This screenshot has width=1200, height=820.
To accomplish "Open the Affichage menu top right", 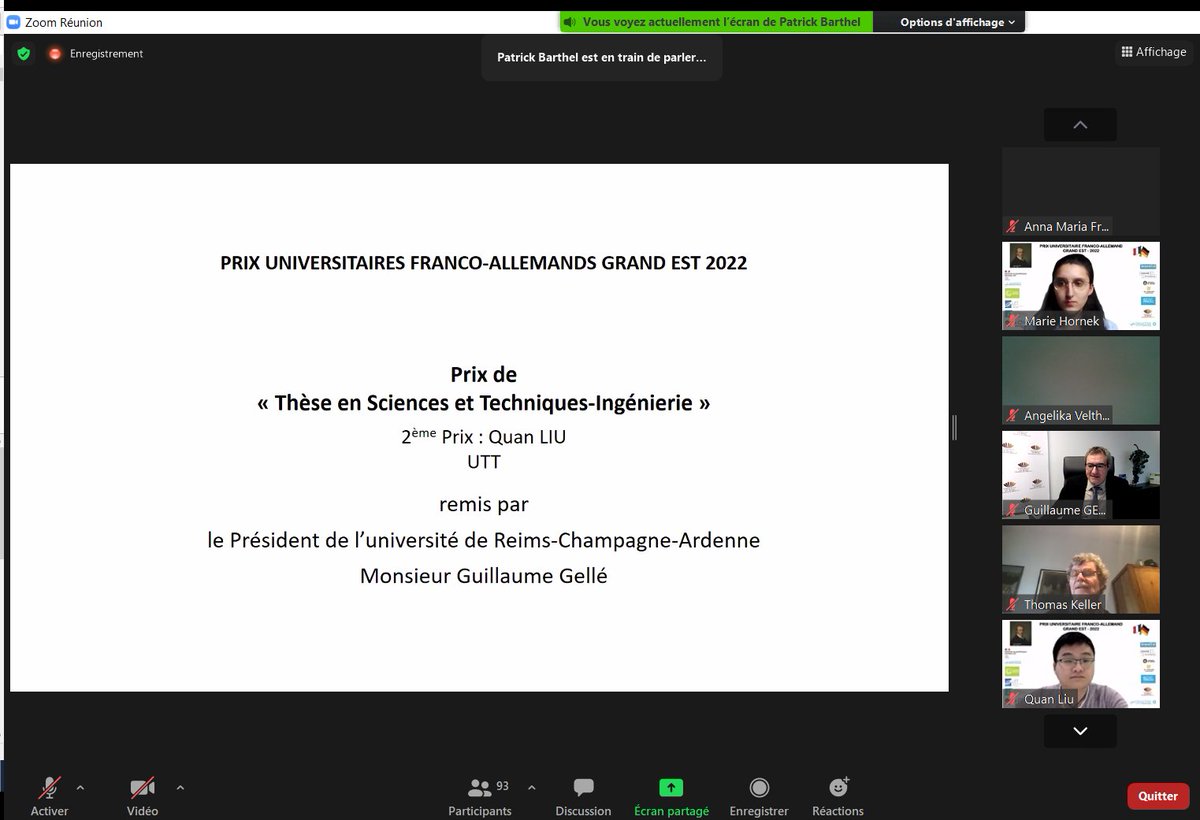I will click(1153, 52).
